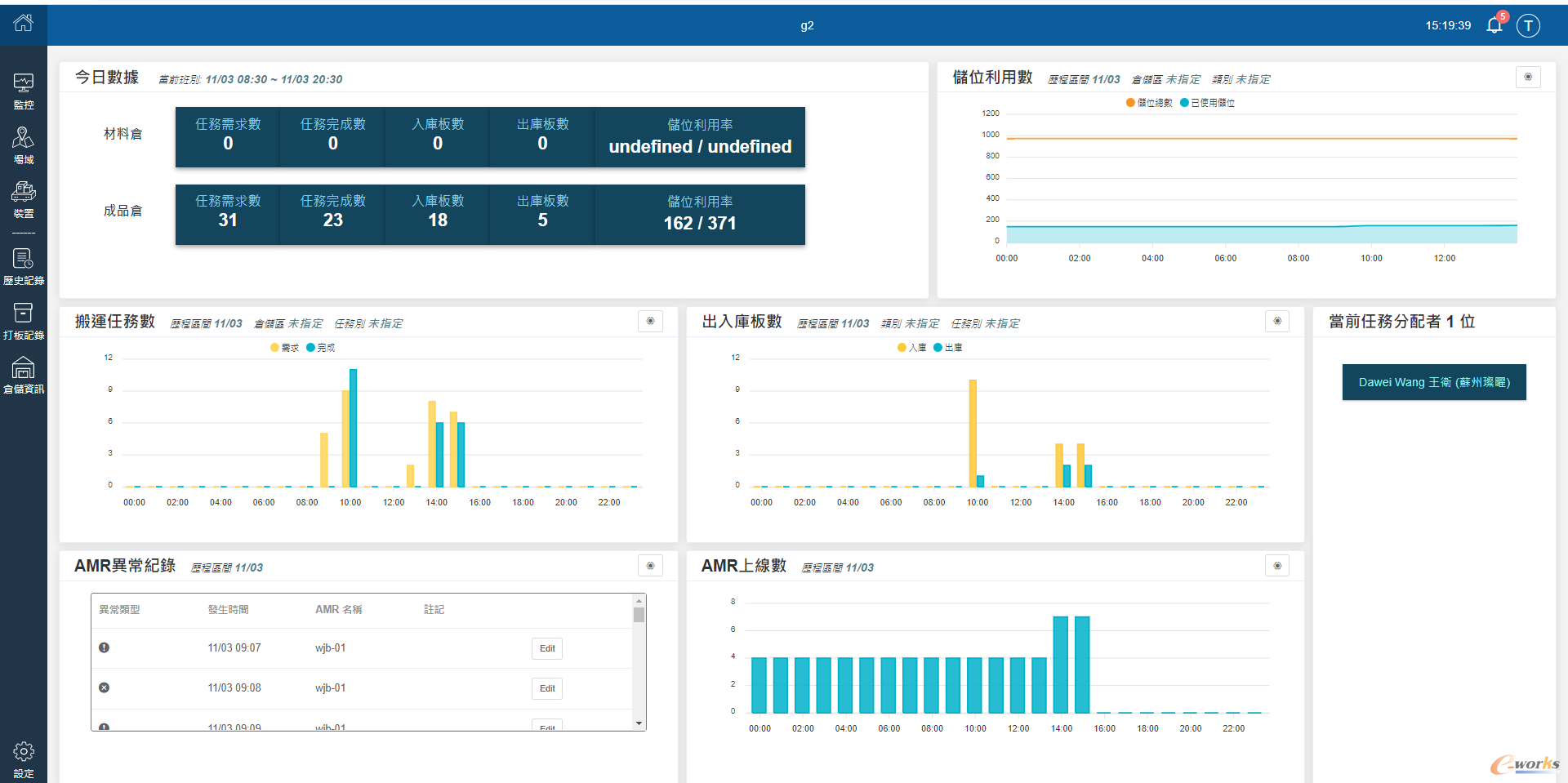Open settings of 儲位利用數 panel
Image resolution: width=1568 pixels, height=783 pixels.
click(x=1528, y=77)
